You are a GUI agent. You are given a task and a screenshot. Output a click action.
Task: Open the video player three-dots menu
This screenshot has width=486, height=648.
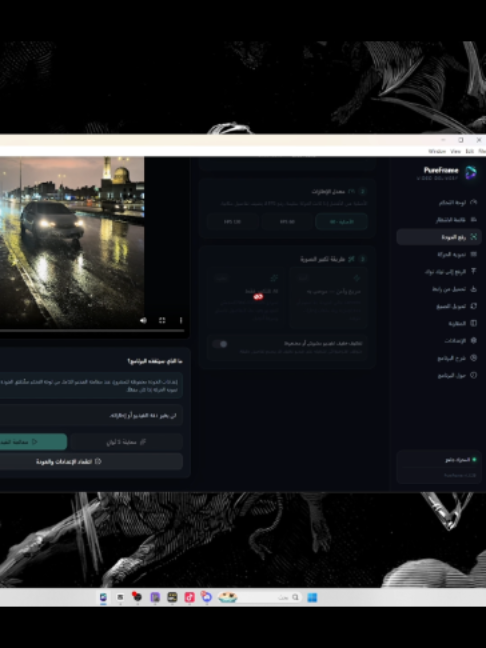(x=181, y=320)
